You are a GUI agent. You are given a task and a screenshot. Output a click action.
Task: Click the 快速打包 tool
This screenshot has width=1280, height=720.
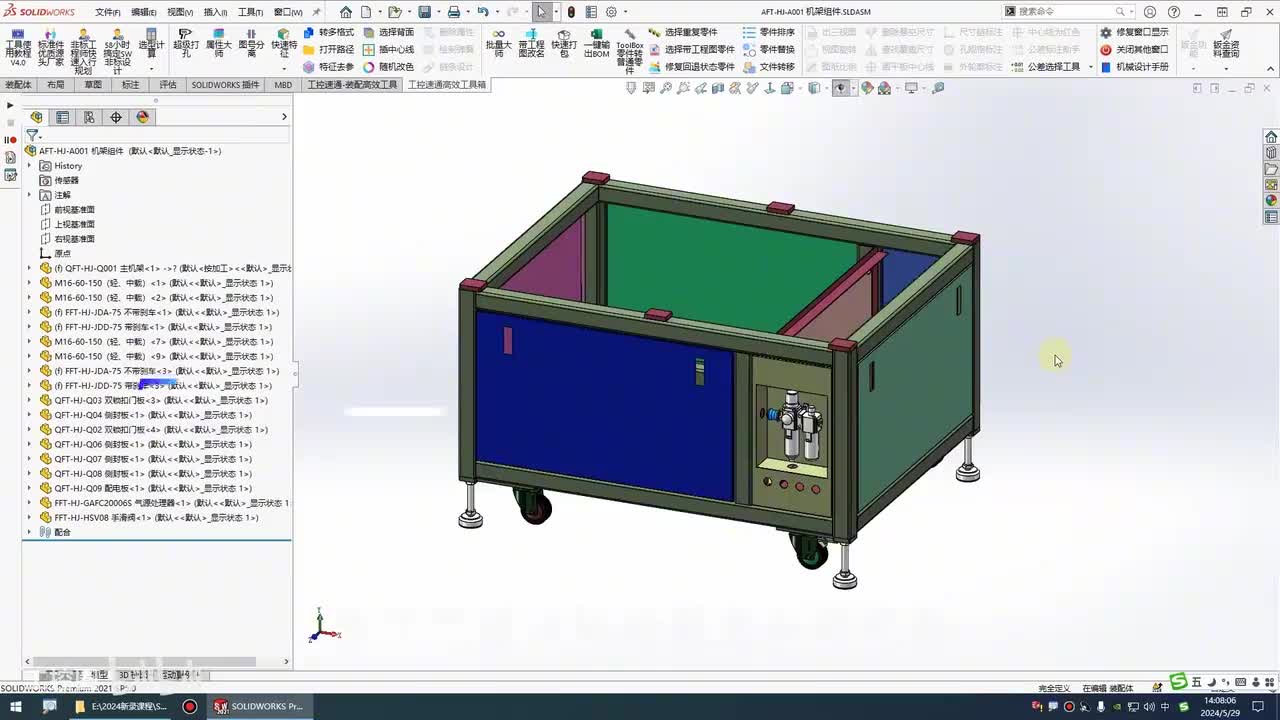tap(564, 44)
